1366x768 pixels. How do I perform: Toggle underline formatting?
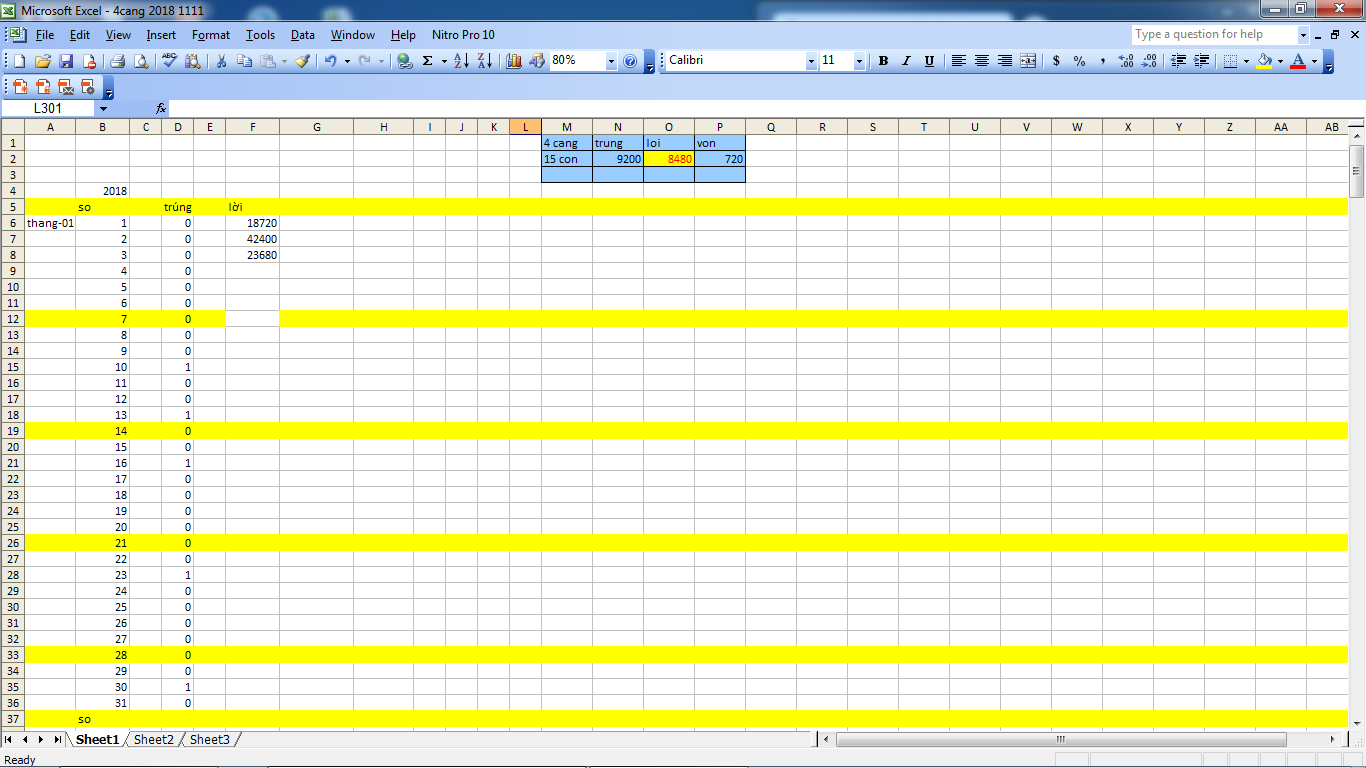click(x=929, y=61)
